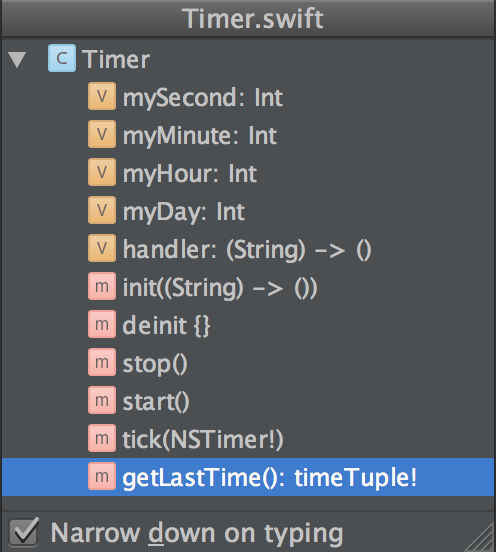Click the method icon beside stop()
The image size is (496, 552).
(102, 362)
